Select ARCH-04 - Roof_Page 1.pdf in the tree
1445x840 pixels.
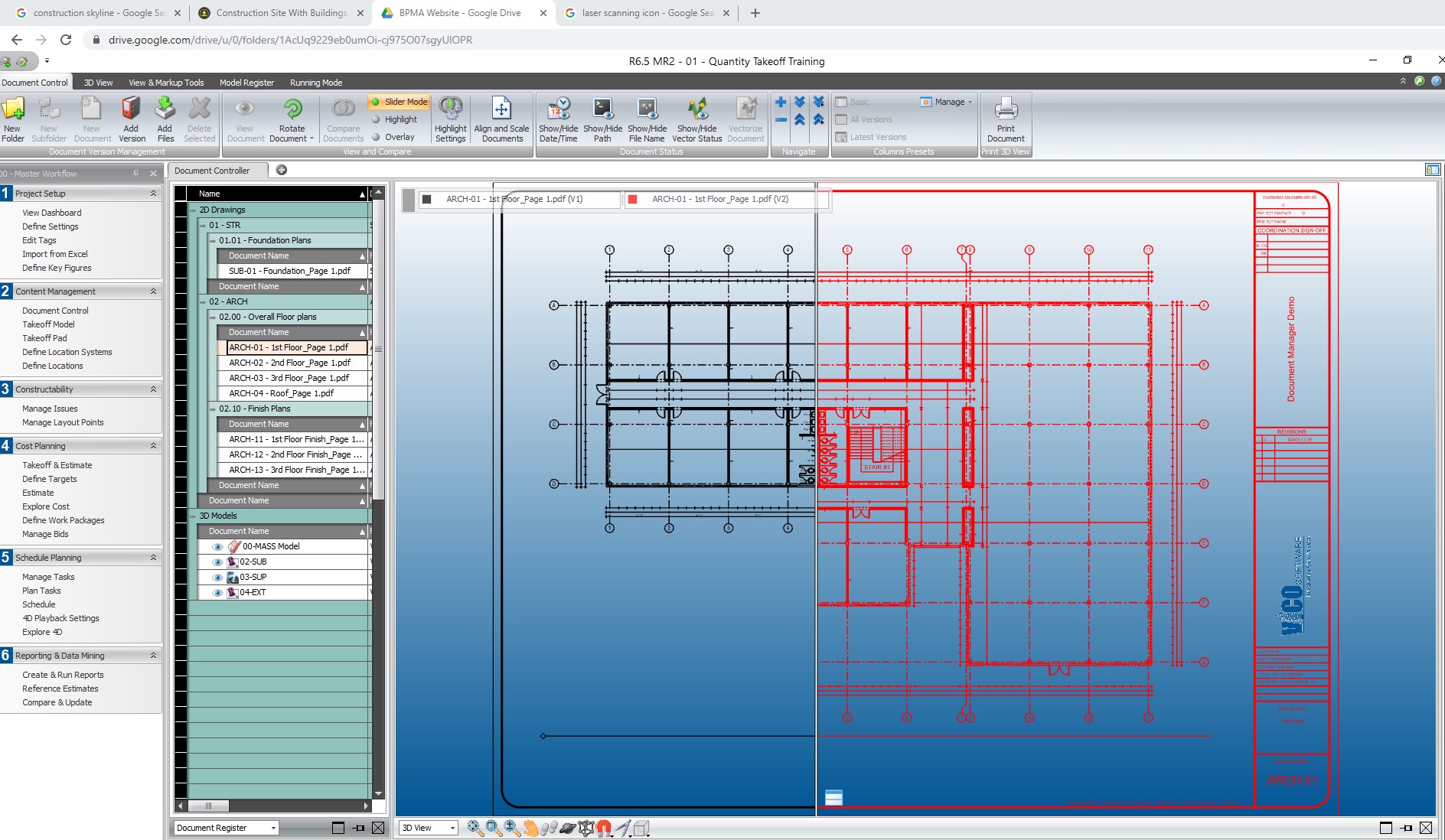[x=282, y=393]
